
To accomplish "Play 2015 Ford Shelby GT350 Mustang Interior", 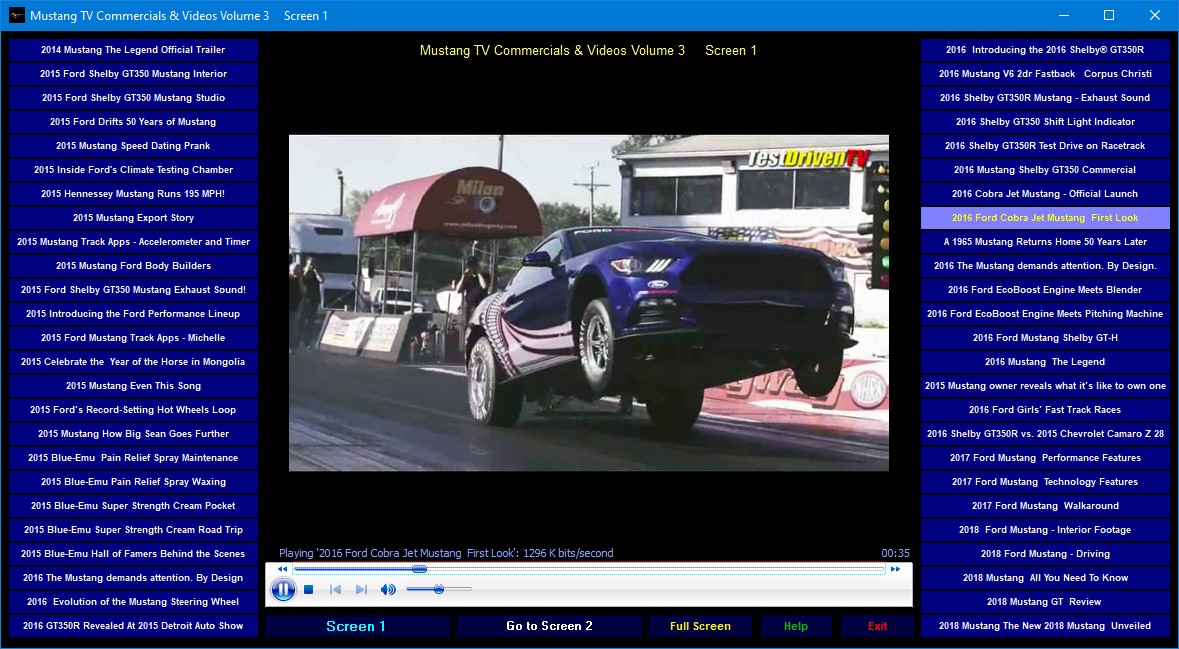I will point(133,74).
